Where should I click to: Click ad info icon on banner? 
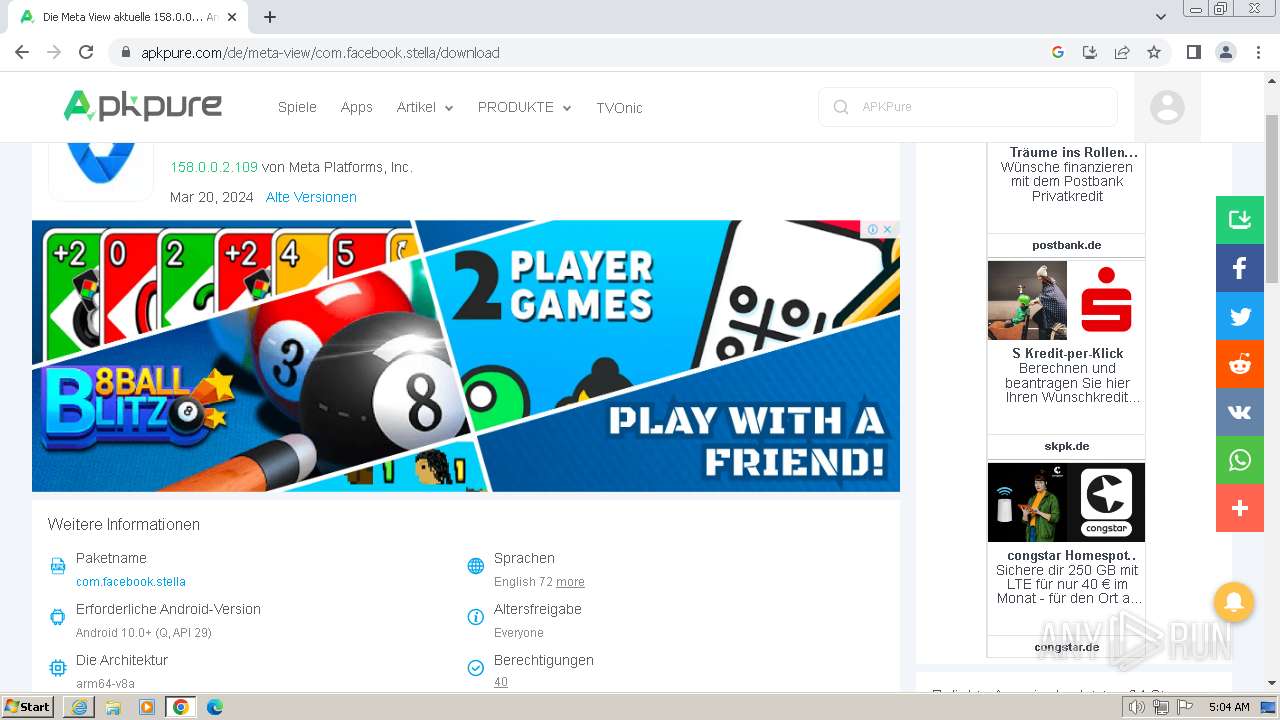873,229
